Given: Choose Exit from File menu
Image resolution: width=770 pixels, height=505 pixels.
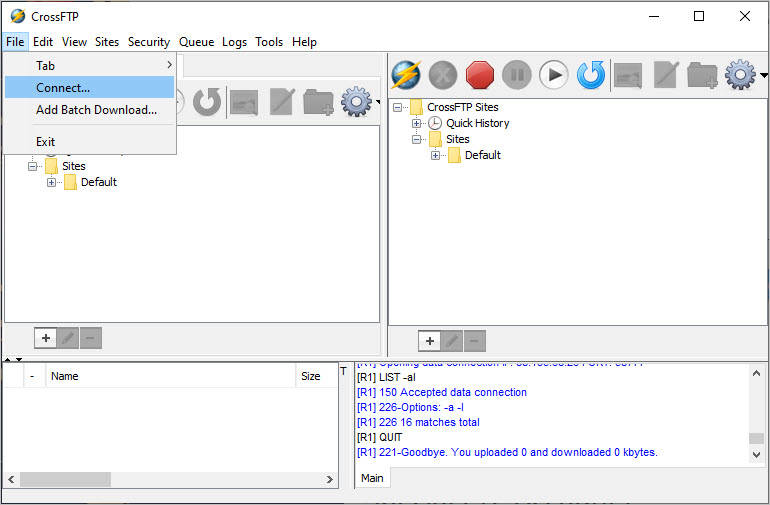Looking at the screenshot, I should coord(89,141).
